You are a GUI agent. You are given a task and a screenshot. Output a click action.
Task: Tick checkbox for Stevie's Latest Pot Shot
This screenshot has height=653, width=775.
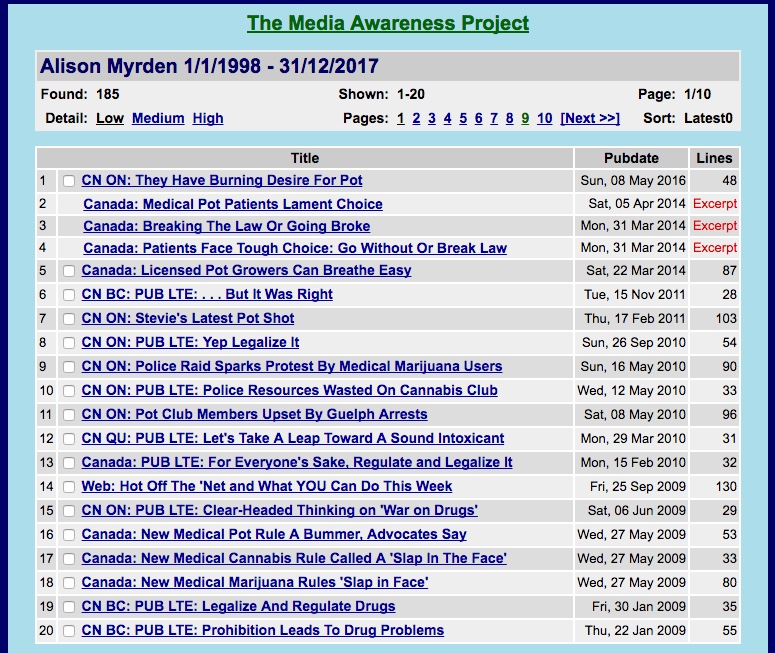pos(69,319)
